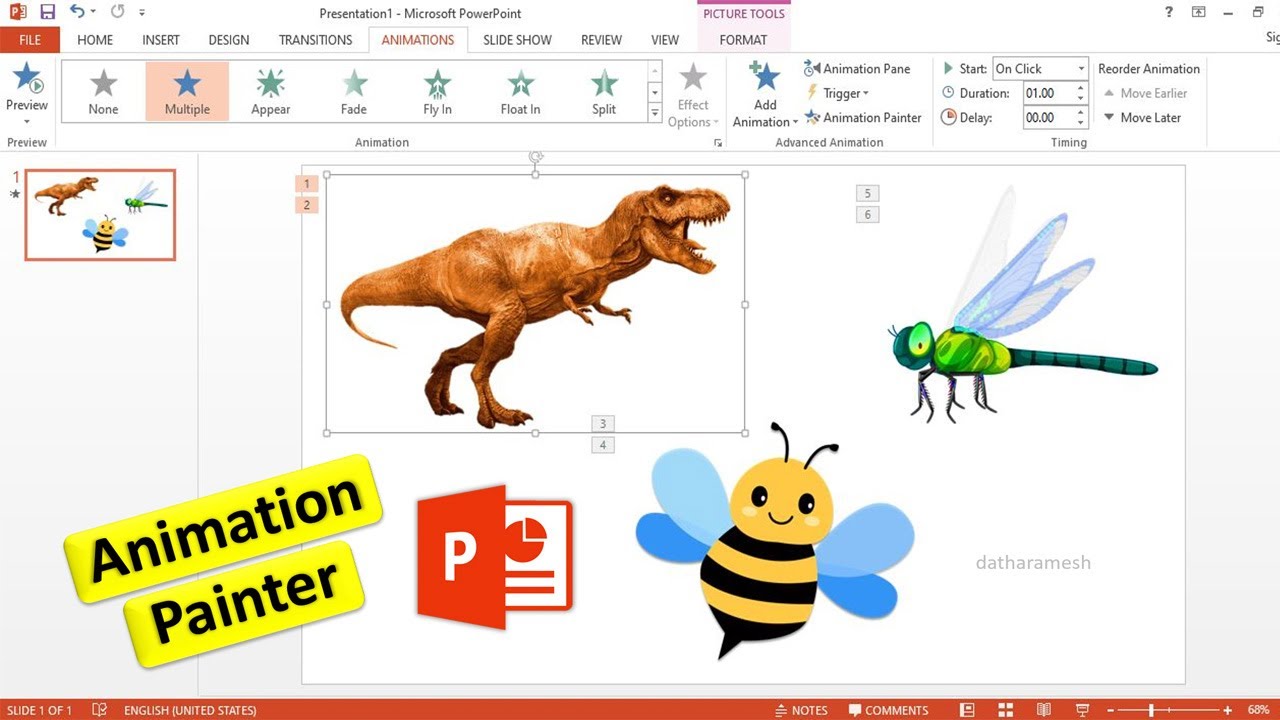Screen dimensions: 1280x720
Task: Open the FILE tab
Action: 30,40
